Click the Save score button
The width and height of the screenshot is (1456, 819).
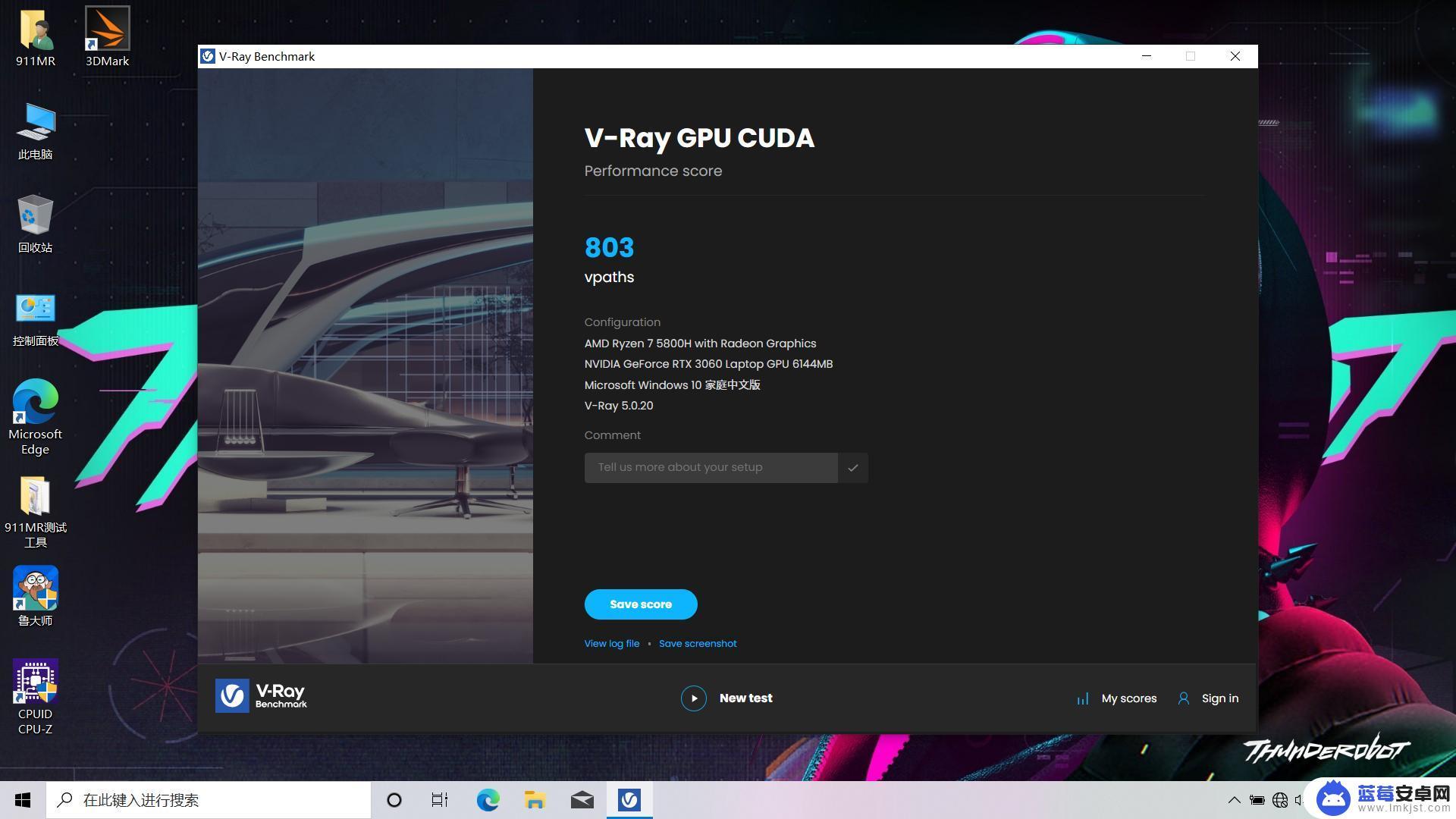pyautogui.click(x=641, y=604)
